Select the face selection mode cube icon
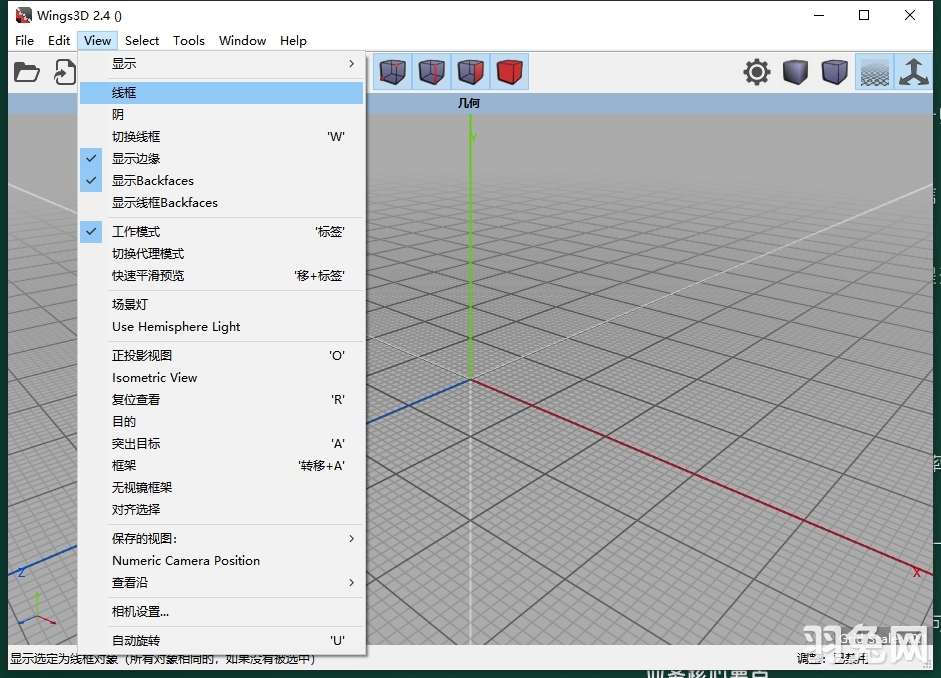This screenshot has width=941, height=678. pos(471,72)
